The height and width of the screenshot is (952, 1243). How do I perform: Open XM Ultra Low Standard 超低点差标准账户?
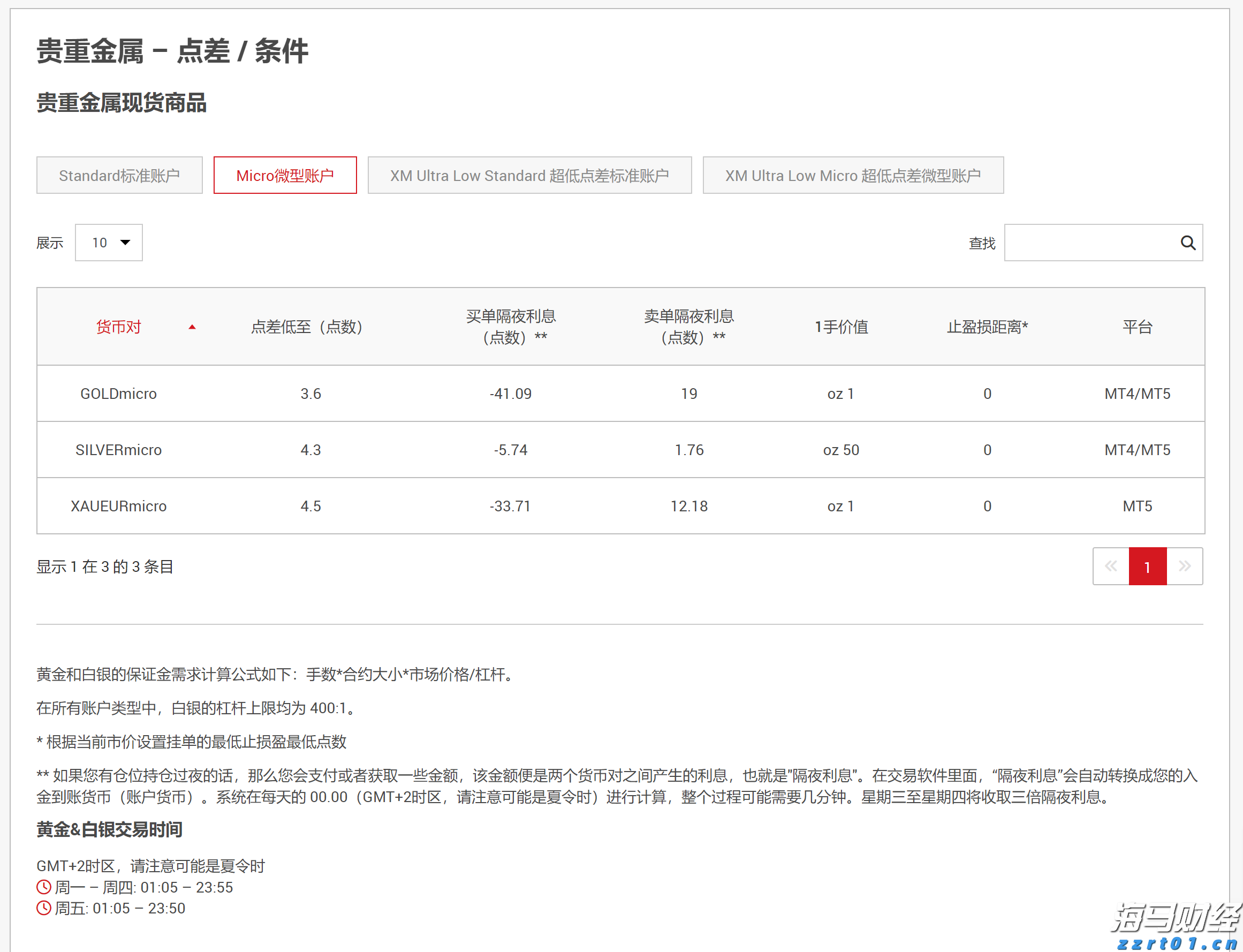click(529, 175)
